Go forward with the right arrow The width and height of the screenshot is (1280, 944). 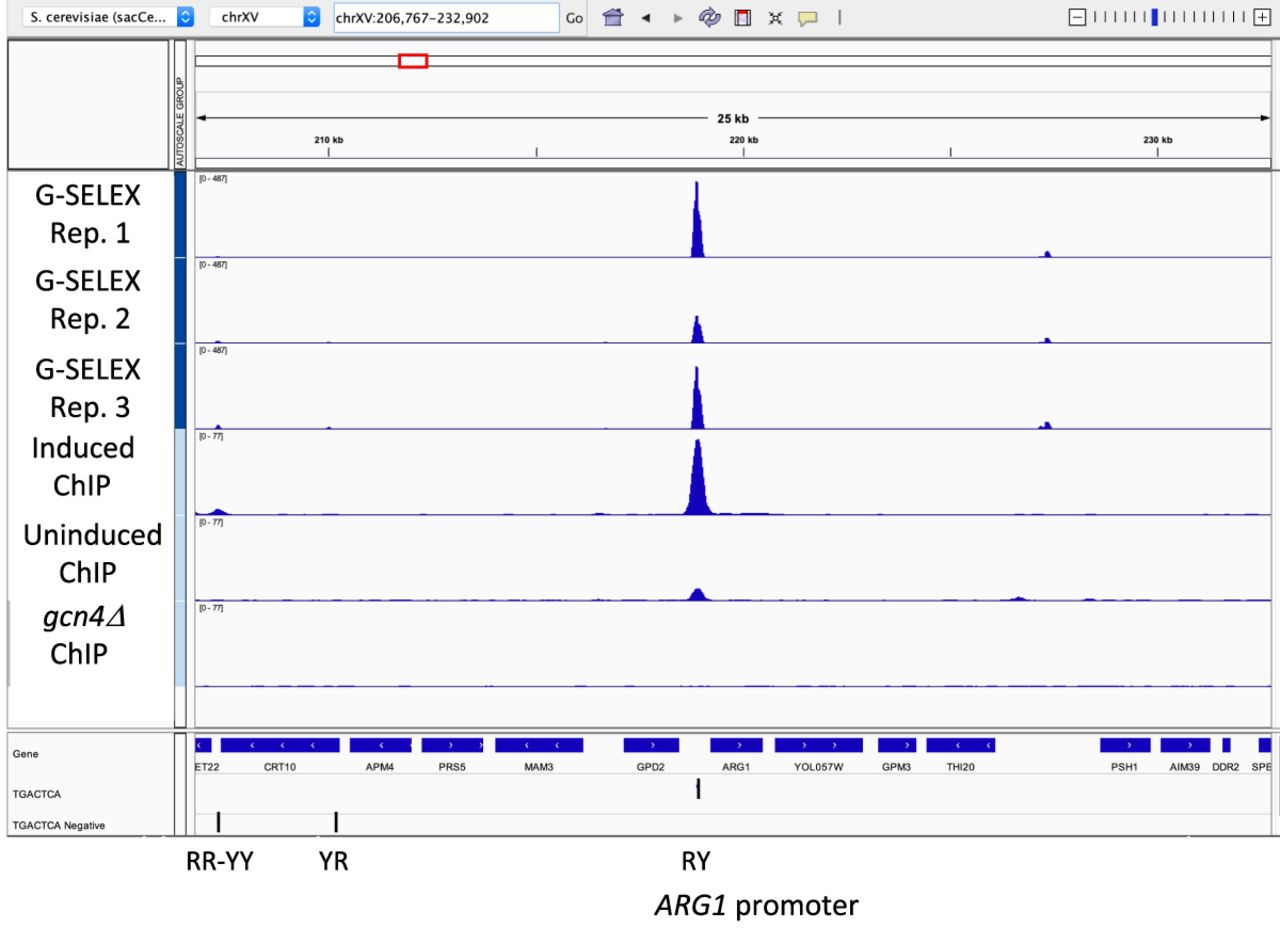[x=680, y=18]
